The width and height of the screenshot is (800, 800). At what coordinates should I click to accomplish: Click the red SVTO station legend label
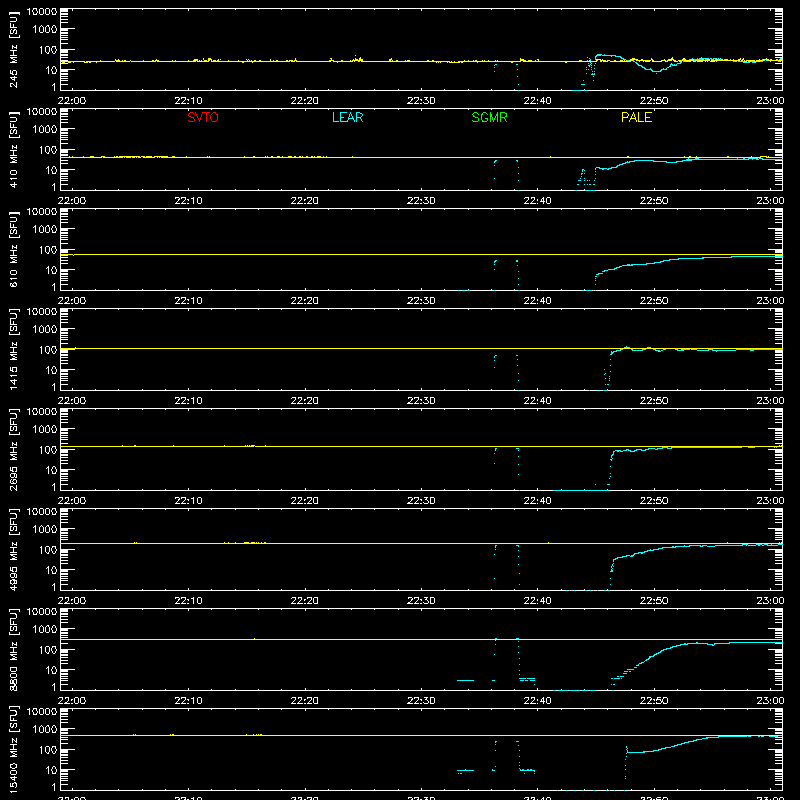[x=203, y=117]
